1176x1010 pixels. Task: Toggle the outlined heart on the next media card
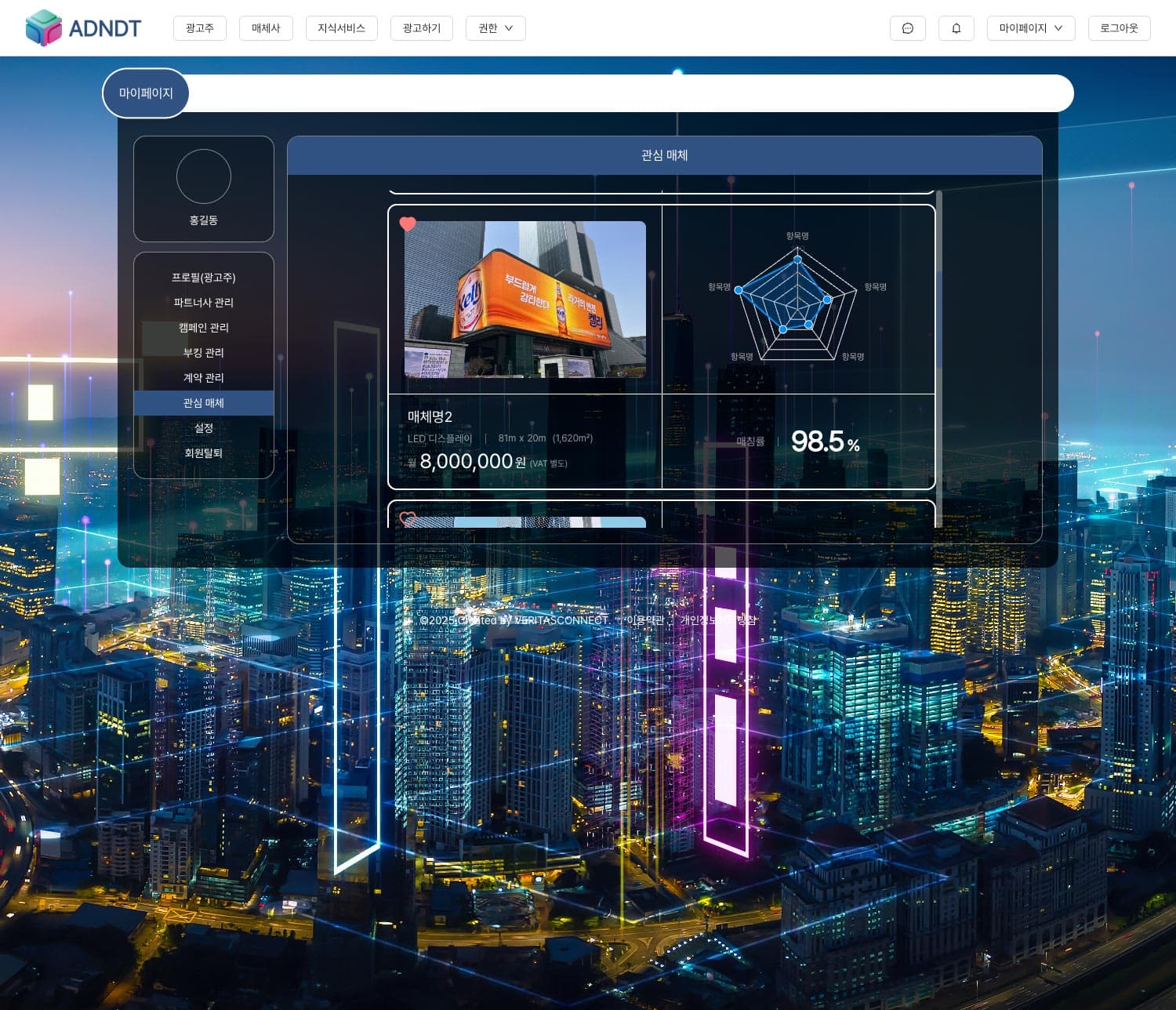pyautogui.click(x=408, y=519)
